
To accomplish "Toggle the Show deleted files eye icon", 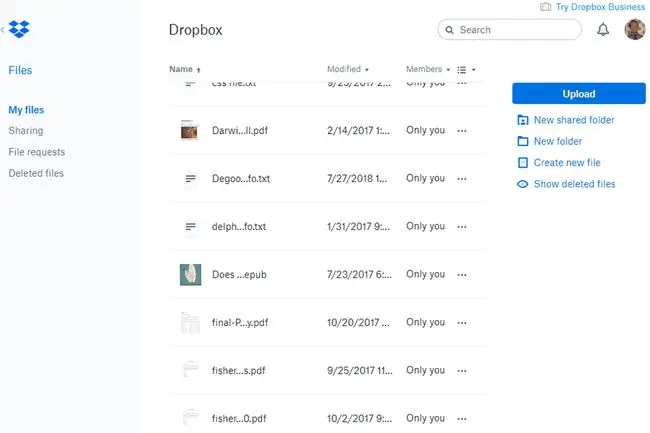I will click(523, 184).
